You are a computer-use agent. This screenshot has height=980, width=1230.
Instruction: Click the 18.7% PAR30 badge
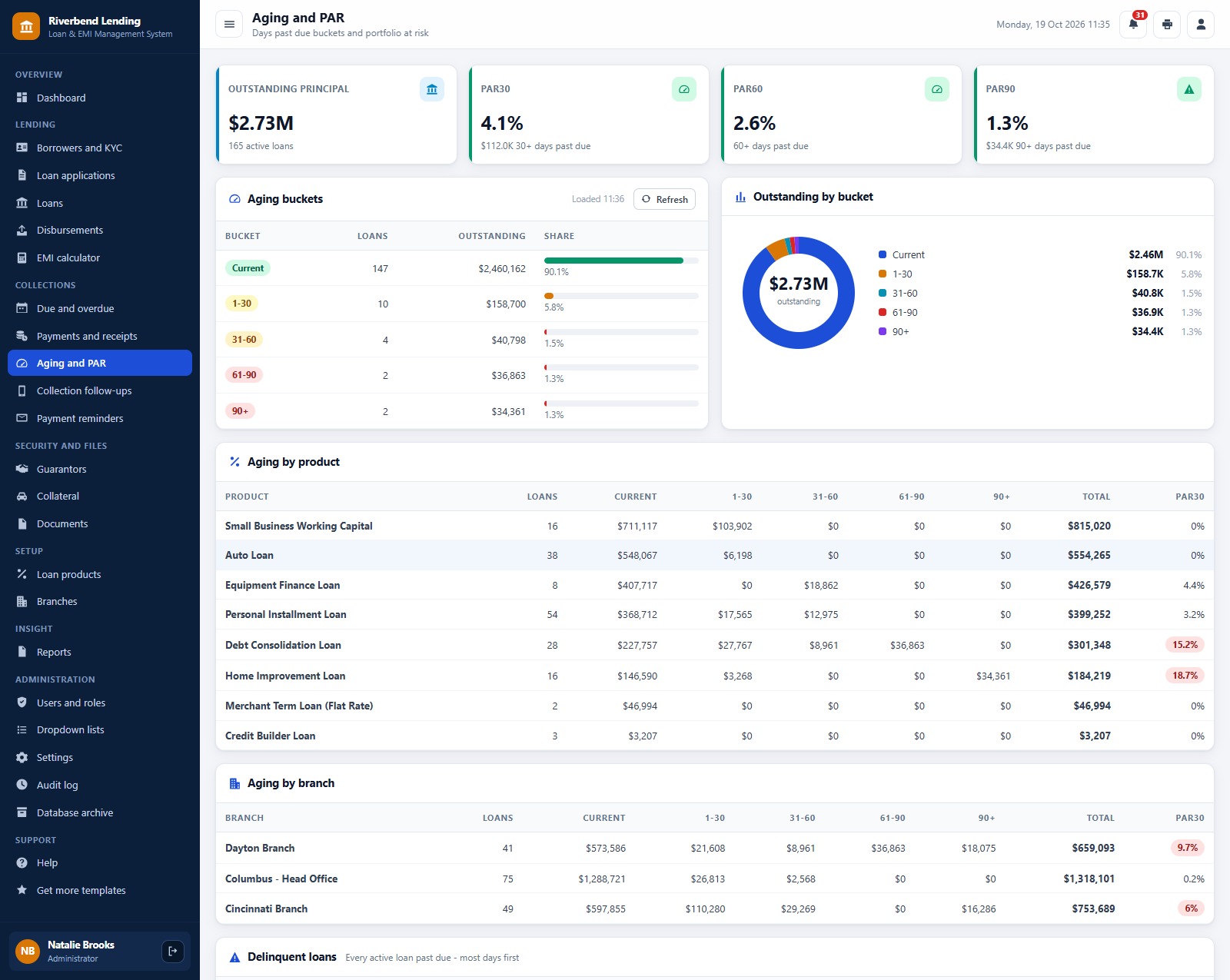pos(1185,676)
